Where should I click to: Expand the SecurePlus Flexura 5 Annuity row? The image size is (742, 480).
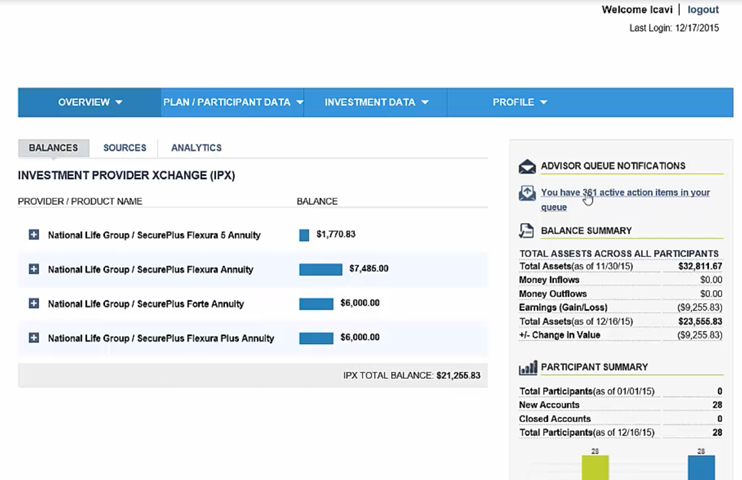(x=33, y=235)
